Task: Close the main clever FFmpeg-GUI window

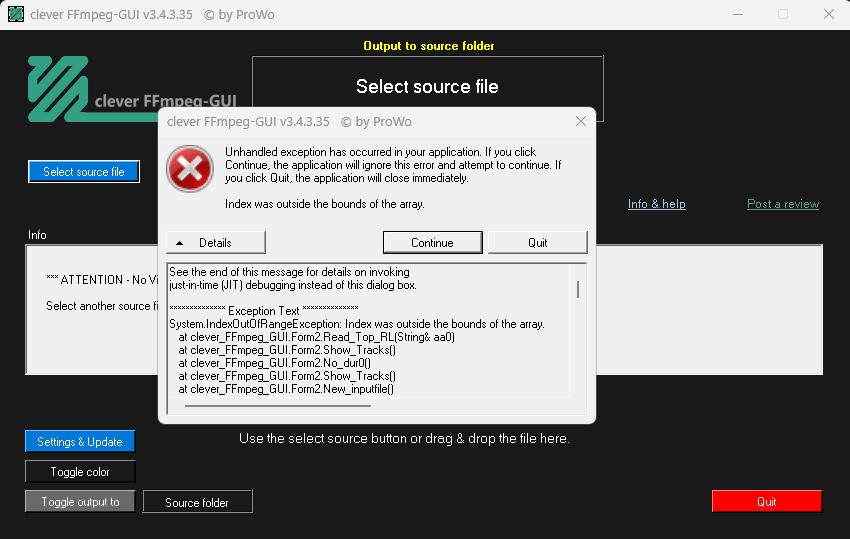Action: 829,15
